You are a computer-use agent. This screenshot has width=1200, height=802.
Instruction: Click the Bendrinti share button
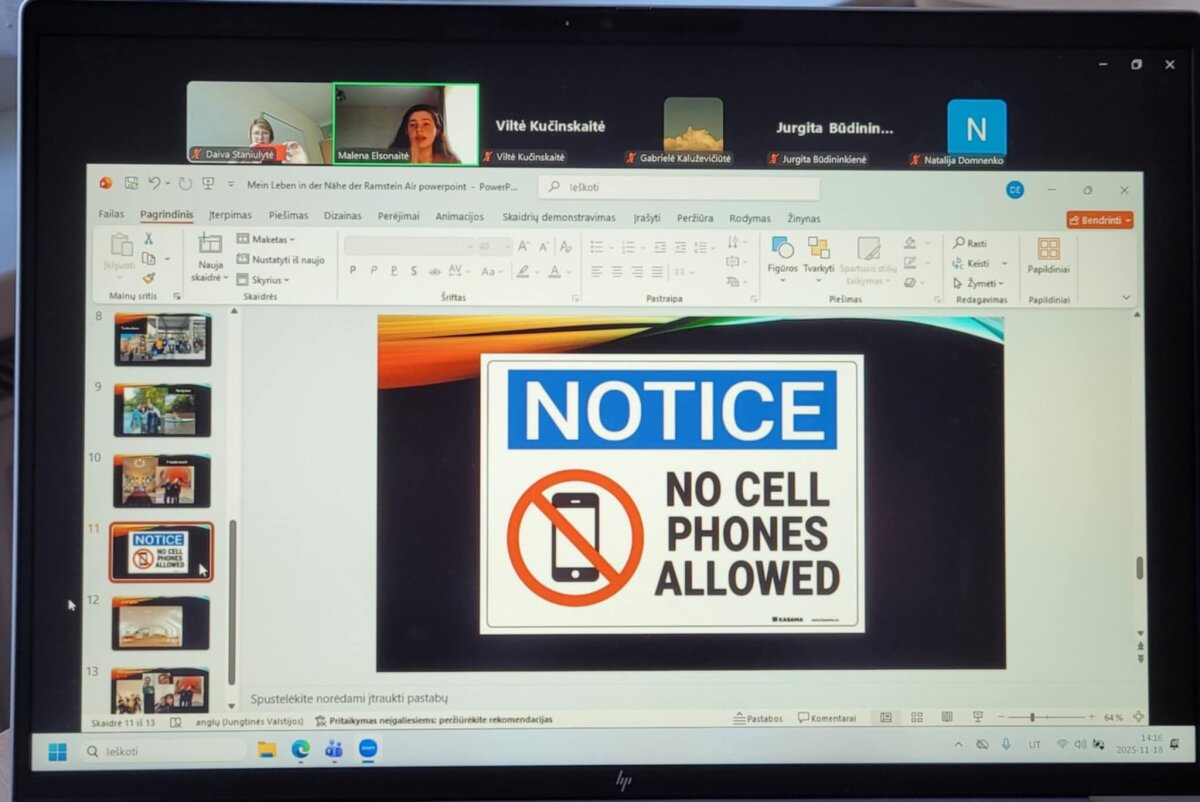point(1099,220)
